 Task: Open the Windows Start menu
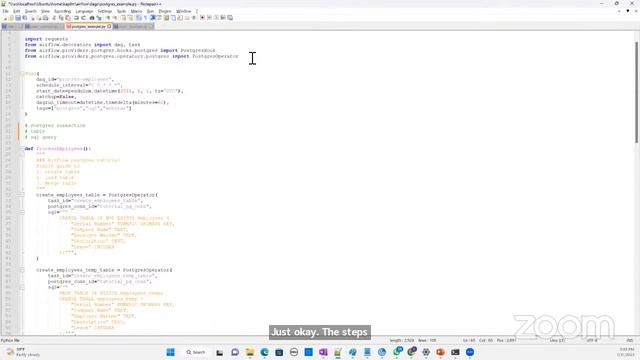coord(171,352)
